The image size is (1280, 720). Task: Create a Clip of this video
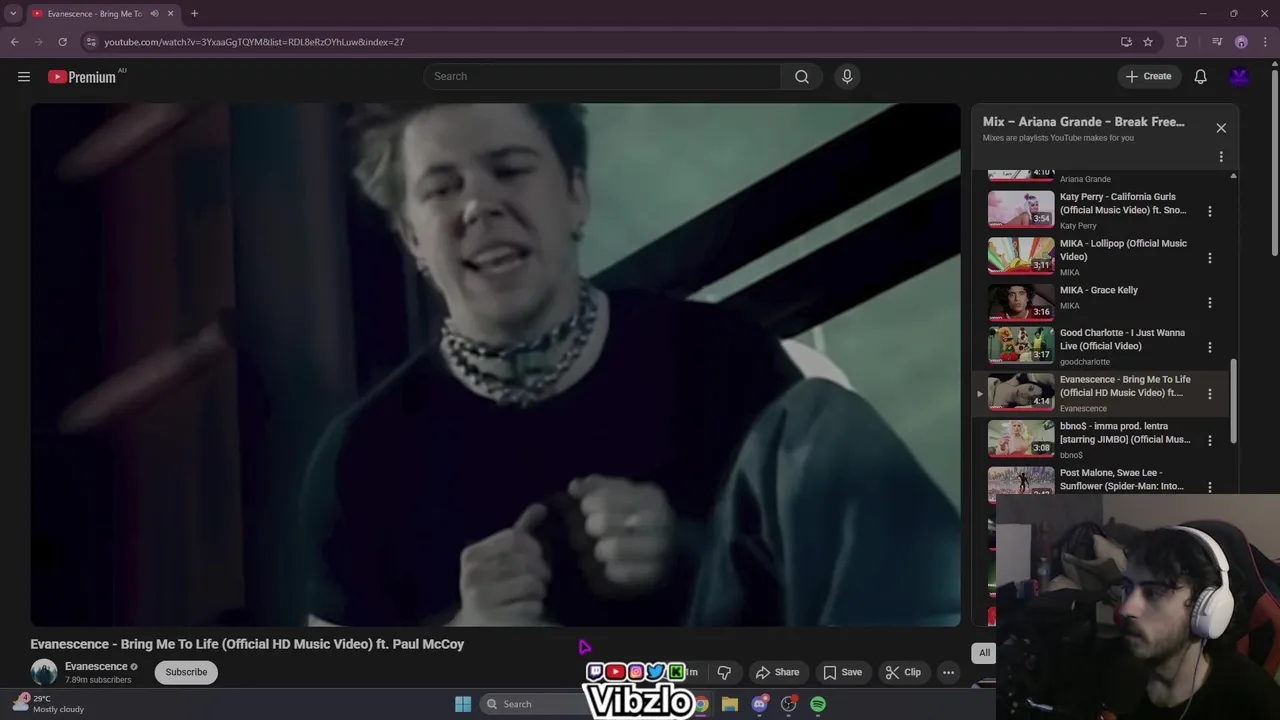[903, 672]
